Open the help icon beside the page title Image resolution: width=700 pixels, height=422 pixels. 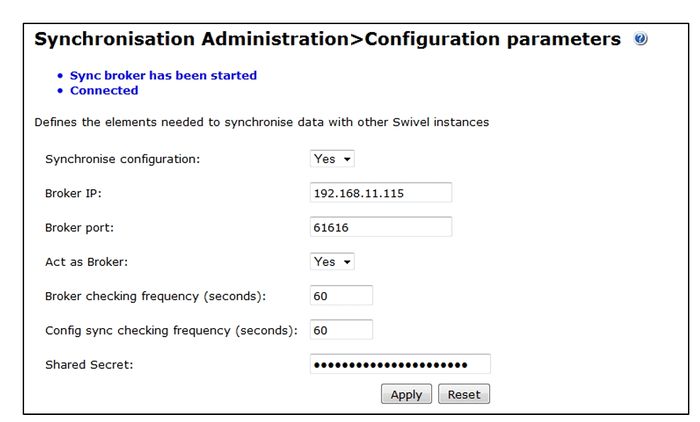[641, 39]
